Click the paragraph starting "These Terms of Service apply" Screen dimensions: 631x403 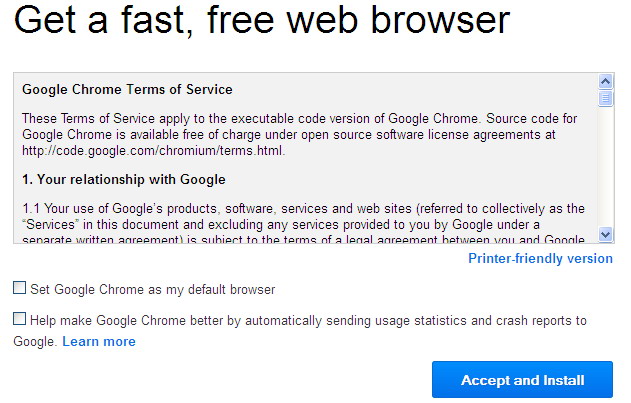299,134
